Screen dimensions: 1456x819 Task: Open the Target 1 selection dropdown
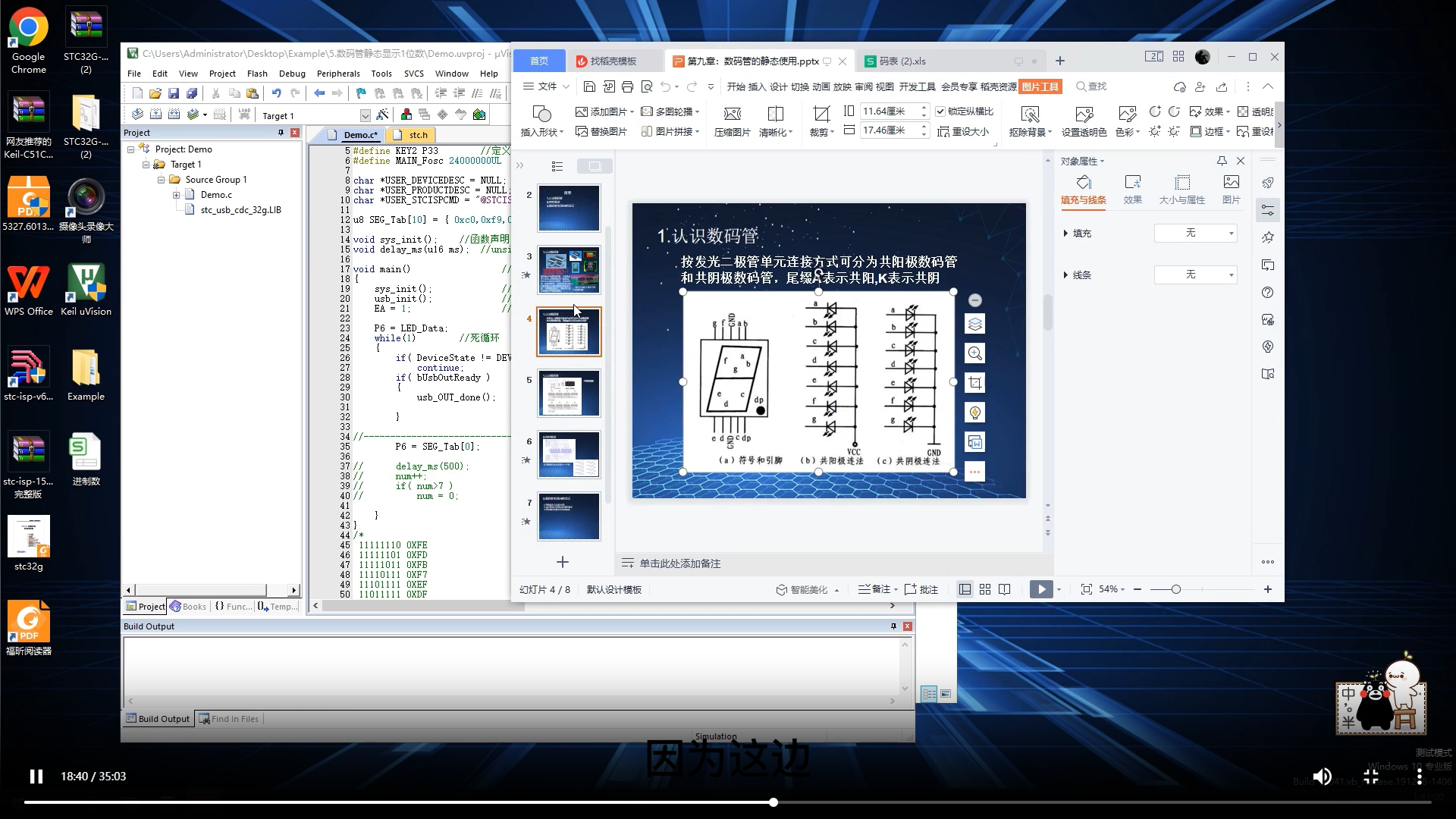point(365,116)
